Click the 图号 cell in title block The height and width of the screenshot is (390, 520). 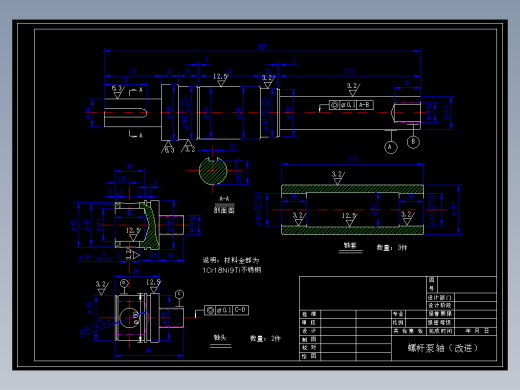[x=432, y=284]
